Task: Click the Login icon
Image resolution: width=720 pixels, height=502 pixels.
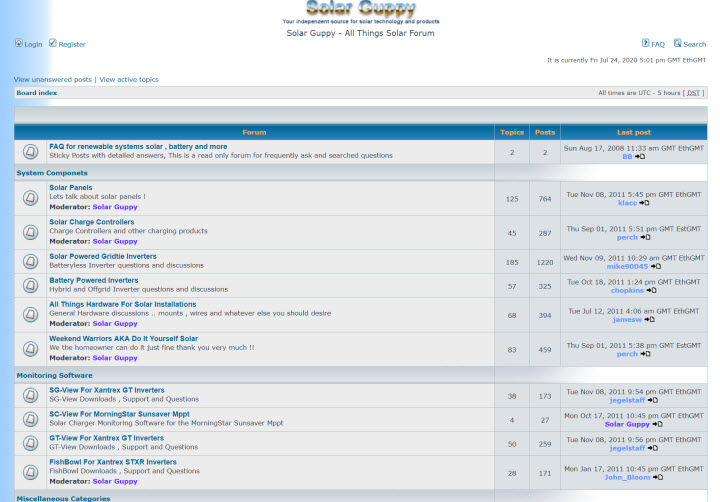Action: click(19, 43)
